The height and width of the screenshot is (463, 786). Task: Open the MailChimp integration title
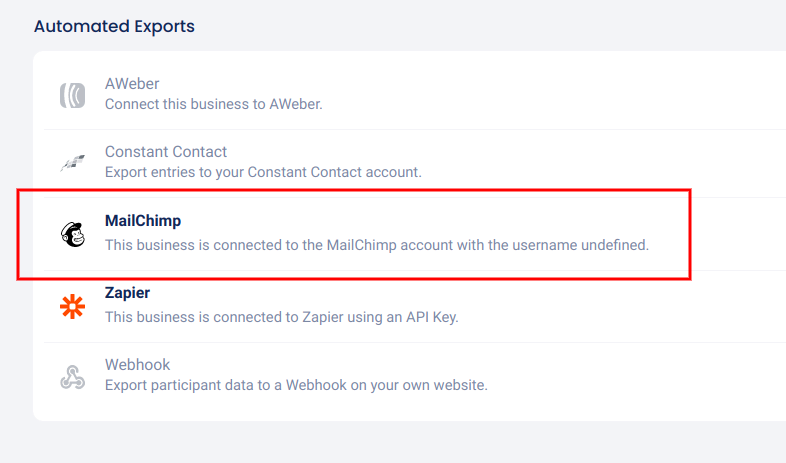(143, 221)
